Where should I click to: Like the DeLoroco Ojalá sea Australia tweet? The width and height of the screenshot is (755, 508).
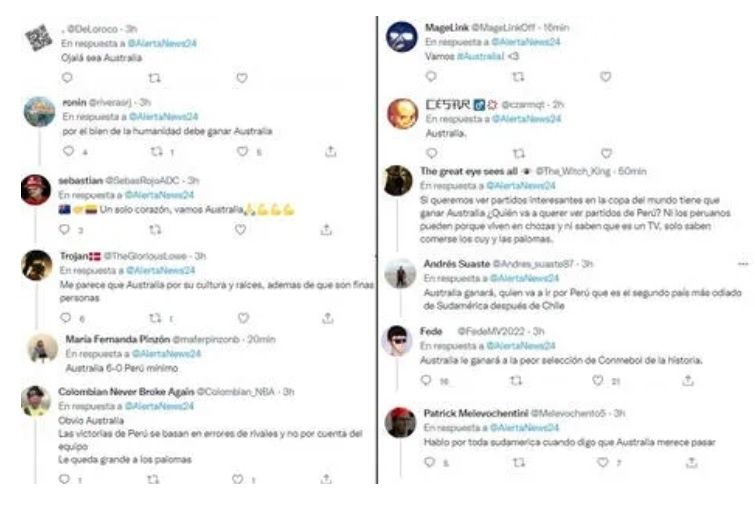241,77
